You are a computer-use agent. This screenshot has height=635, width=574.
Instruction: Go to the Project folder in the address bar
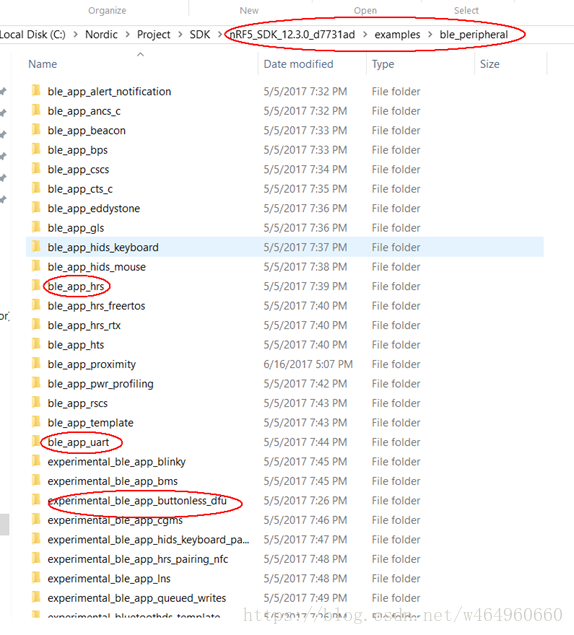pos(154,35)
